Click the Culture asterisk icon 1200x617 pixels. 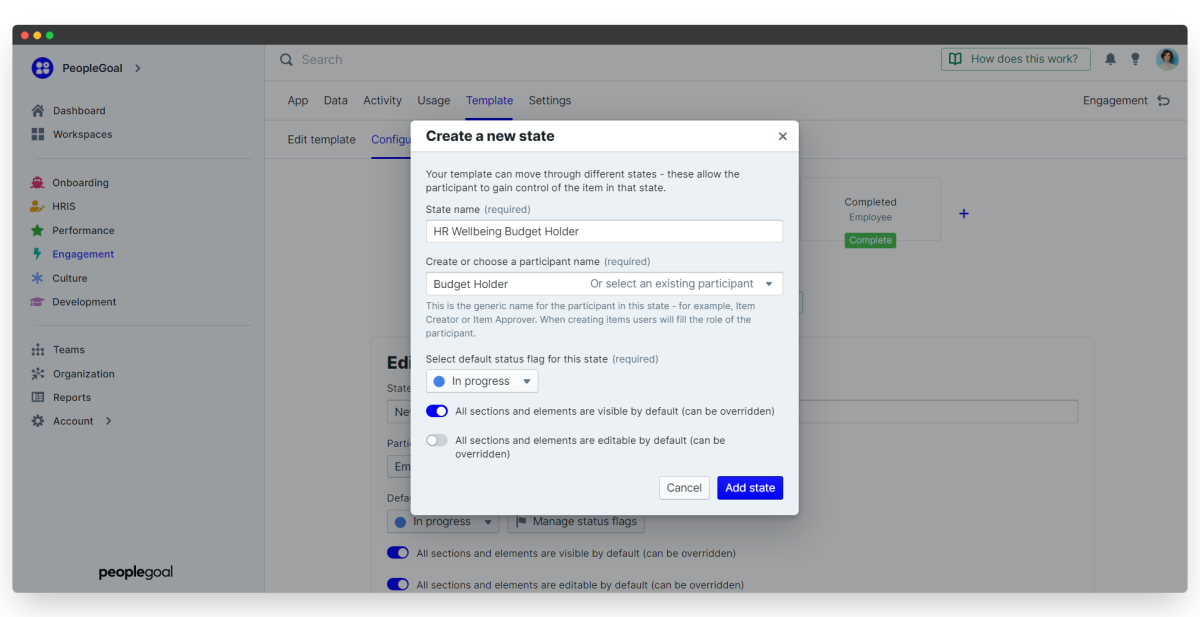click(x=38, y=278)
